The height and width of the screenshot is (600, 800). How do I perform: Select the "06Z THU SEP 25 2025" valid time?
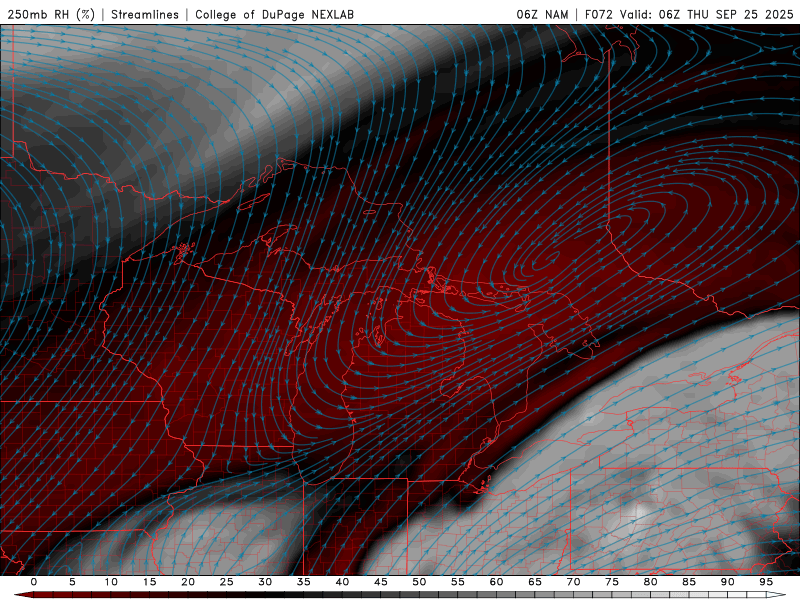[x=726, y=14]
